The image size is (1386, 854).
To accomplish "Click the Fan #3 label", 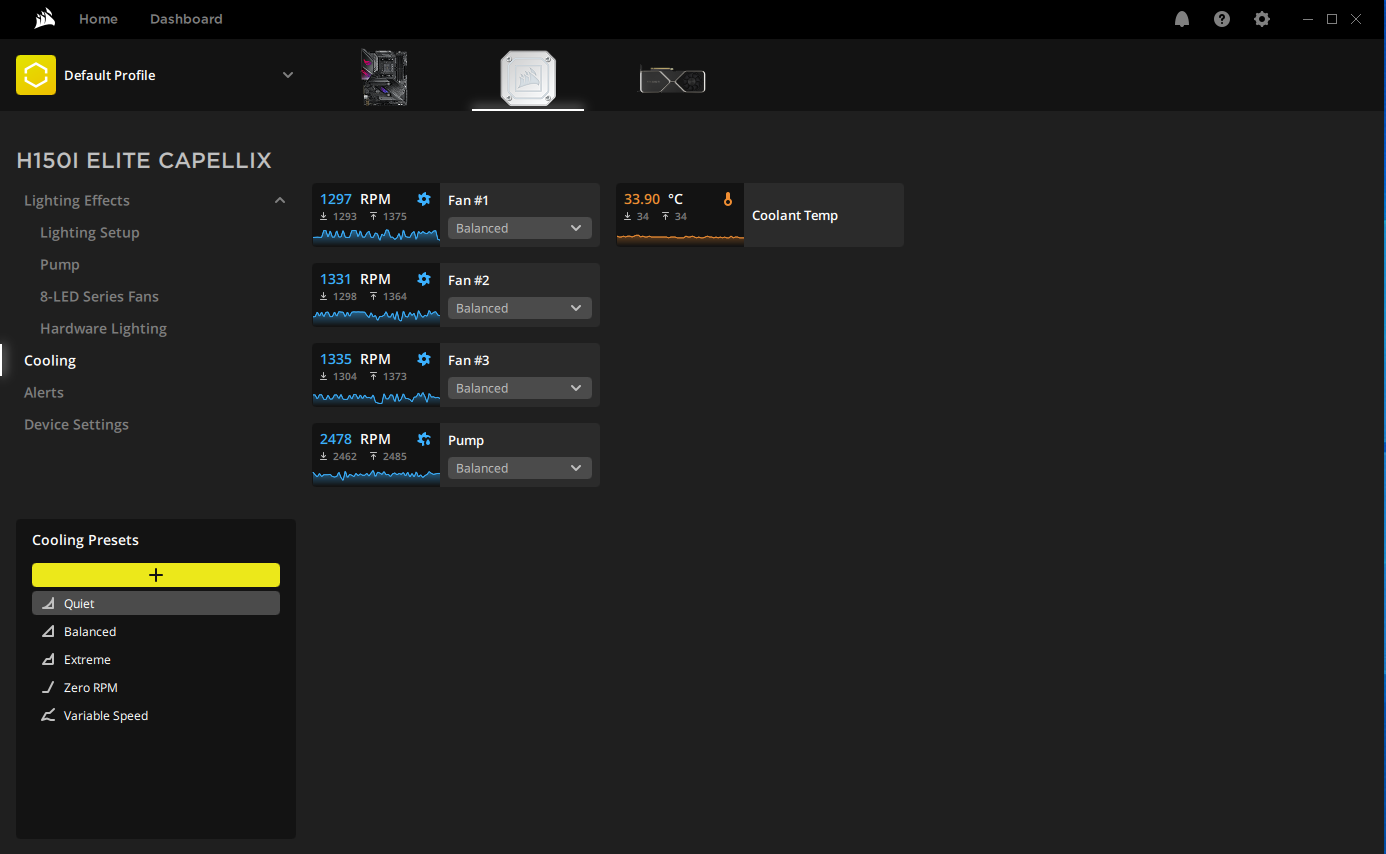I will (469, 360).
